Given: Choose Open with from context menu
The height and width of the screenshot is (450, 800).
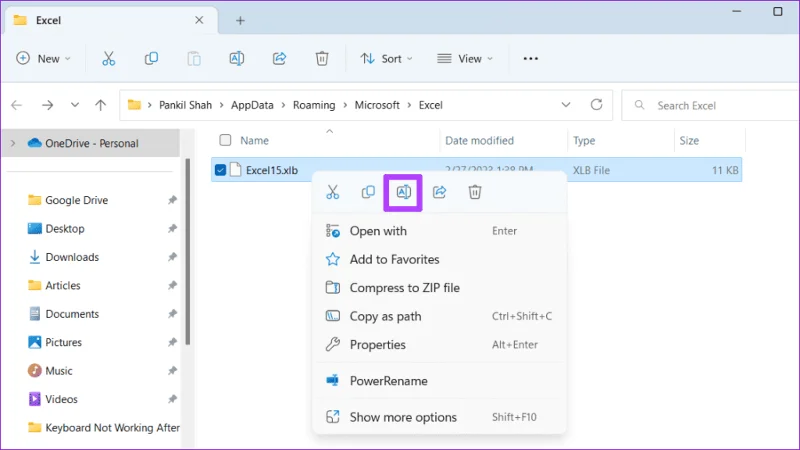Looking at the screenshot, I should click(439, 231).
